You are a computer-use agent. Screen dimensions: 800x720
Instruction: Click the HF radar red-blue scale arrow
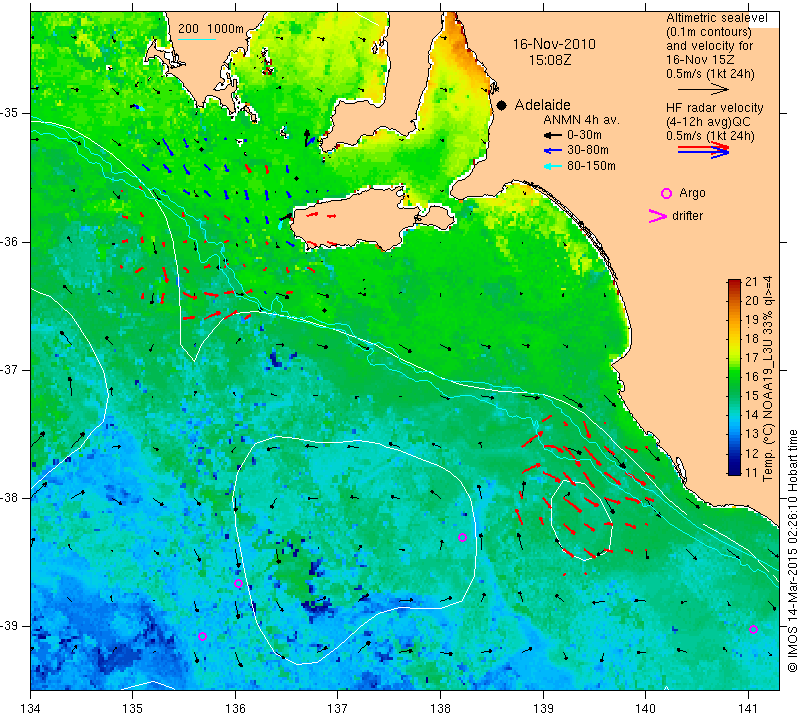click(703, 150)
